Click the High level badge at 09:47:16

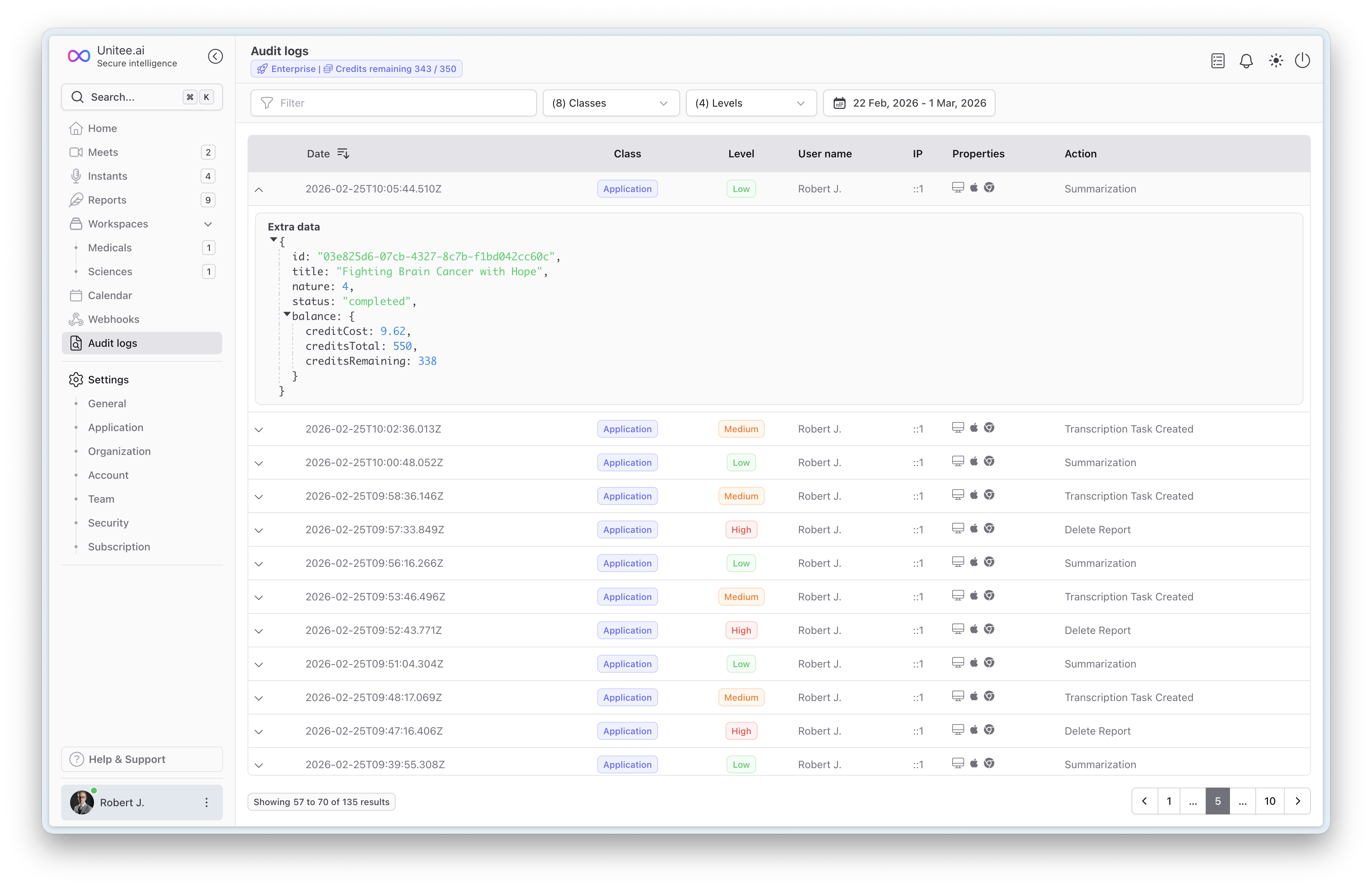click(741, 731)
